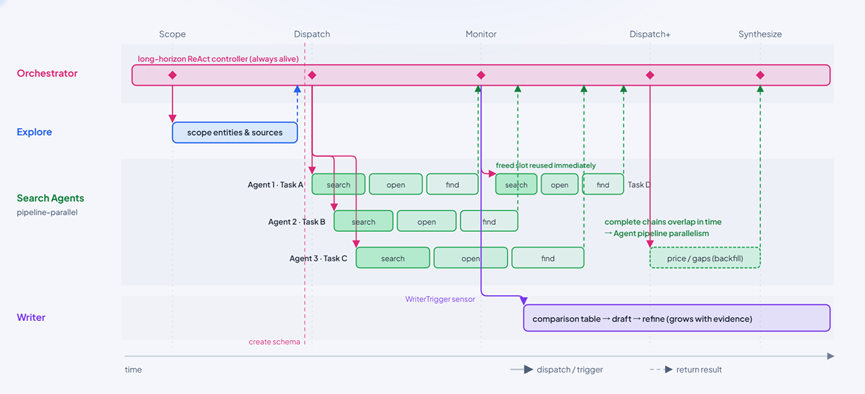Click the Dispatch phase heading
This screenshot has width=865, height=394.
(312, 34)
